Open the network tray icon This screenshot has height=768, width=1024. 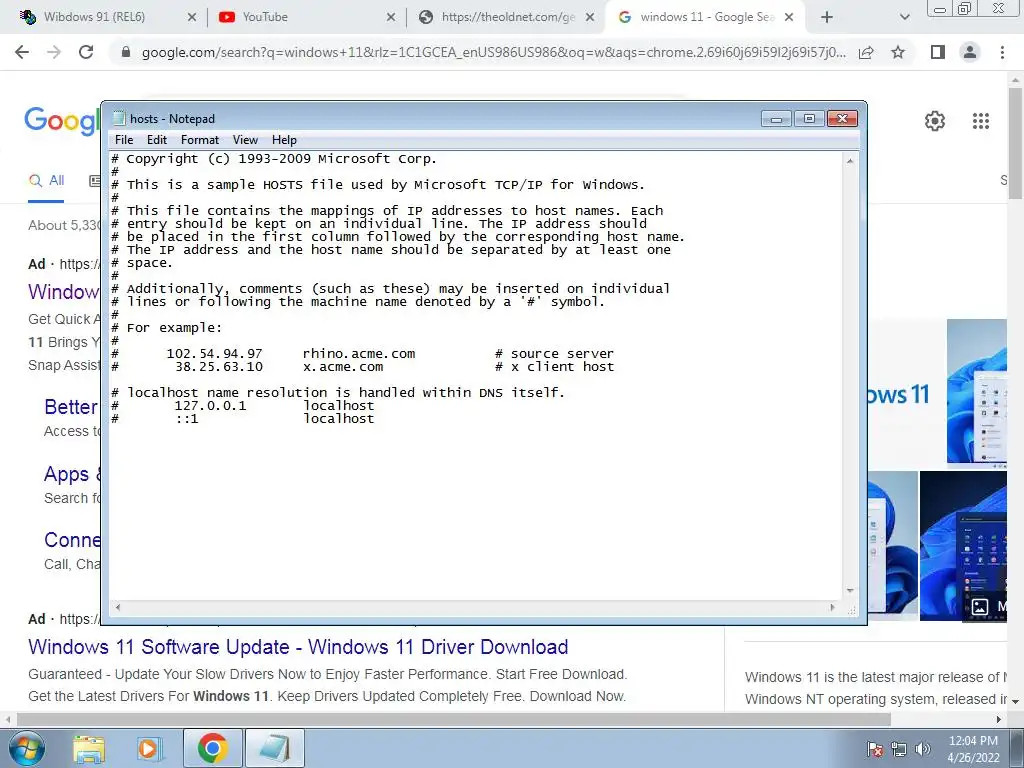click(x=899, y=749)
